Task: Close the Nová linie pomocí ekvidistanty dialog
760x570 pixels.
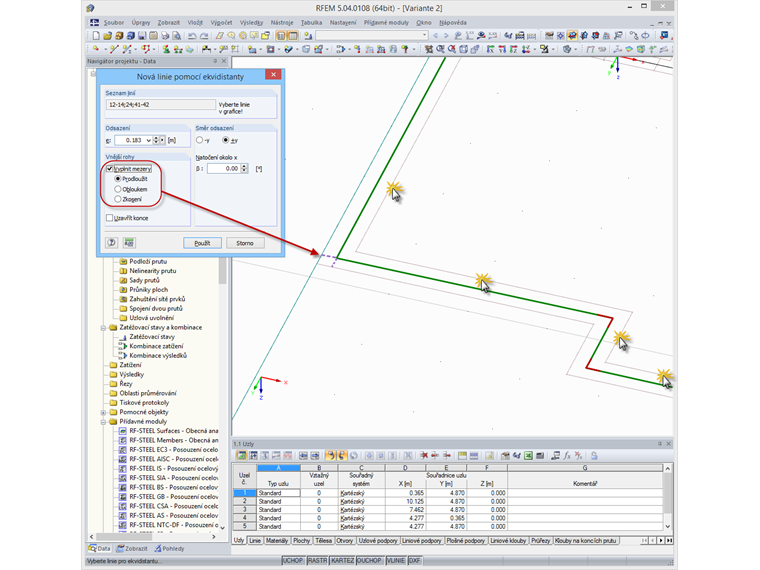Action: [x=273, y=75]
